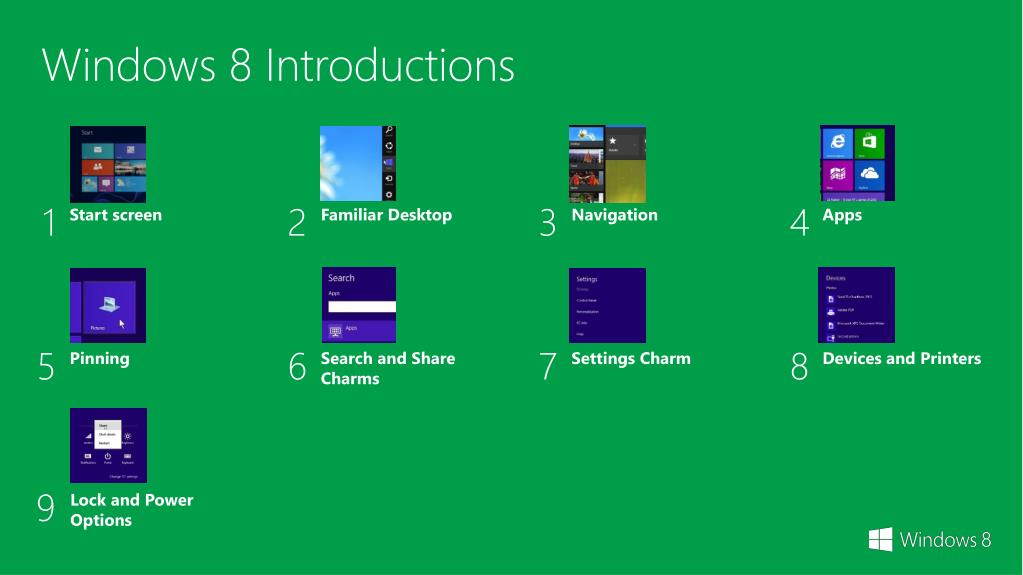The height and width of the screenshot is (575, 1023).
Task: Select the Settings Charm thumbnail
Action: pyautogui.click(x=607, y=305)
